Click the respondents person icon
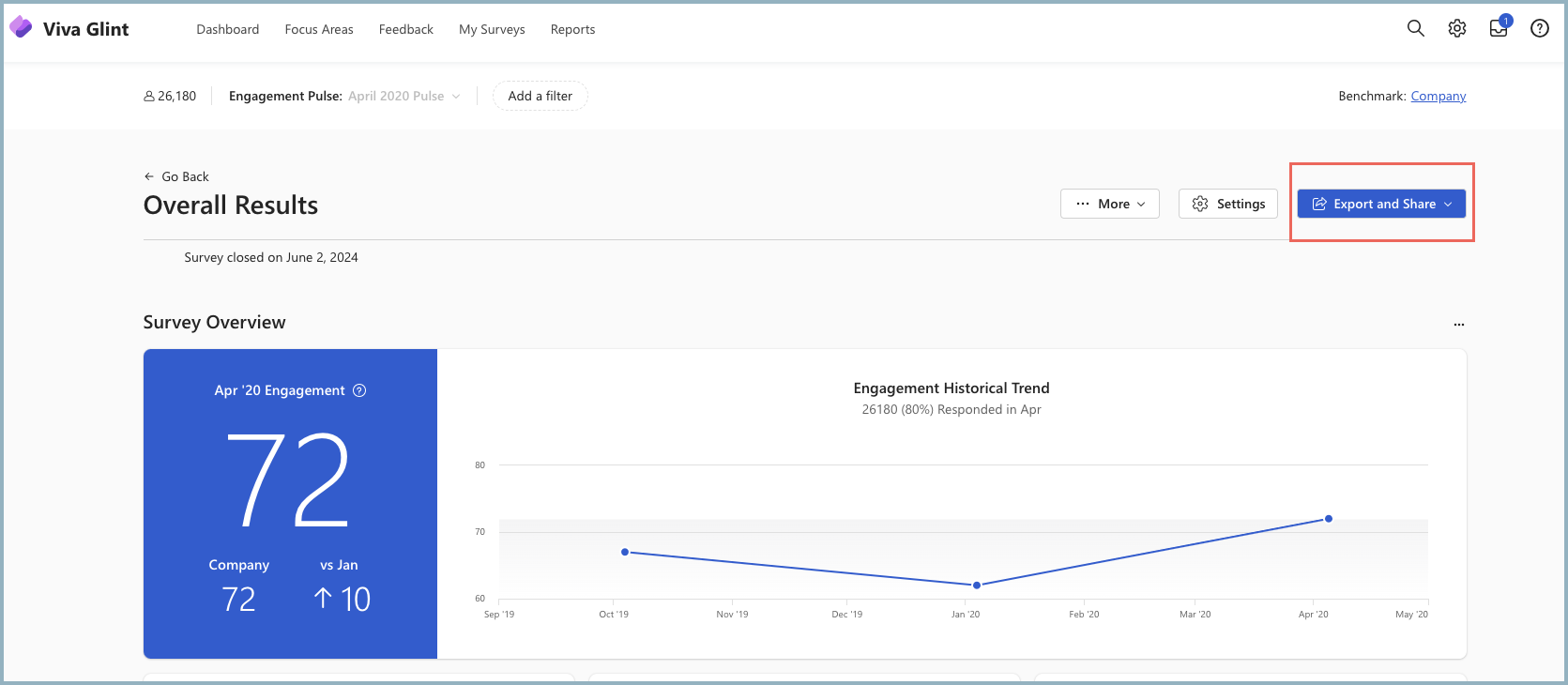The height and width of the screenshot is (685, 1568). tap(149, 96)
